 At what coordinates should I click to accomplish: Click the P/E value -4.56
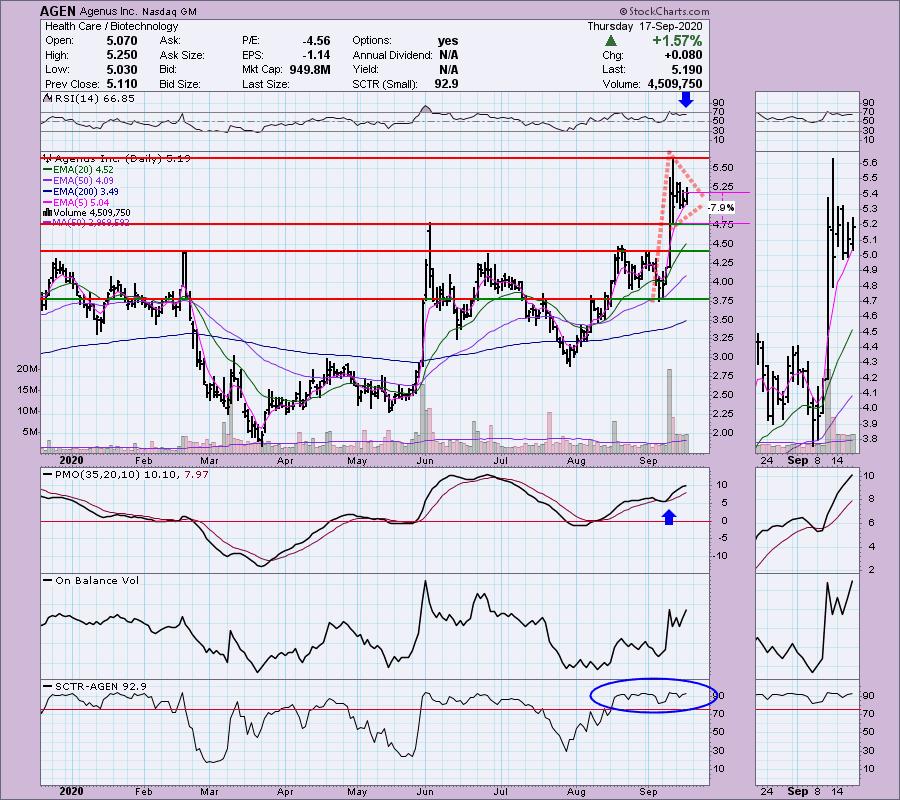[316, 41]
